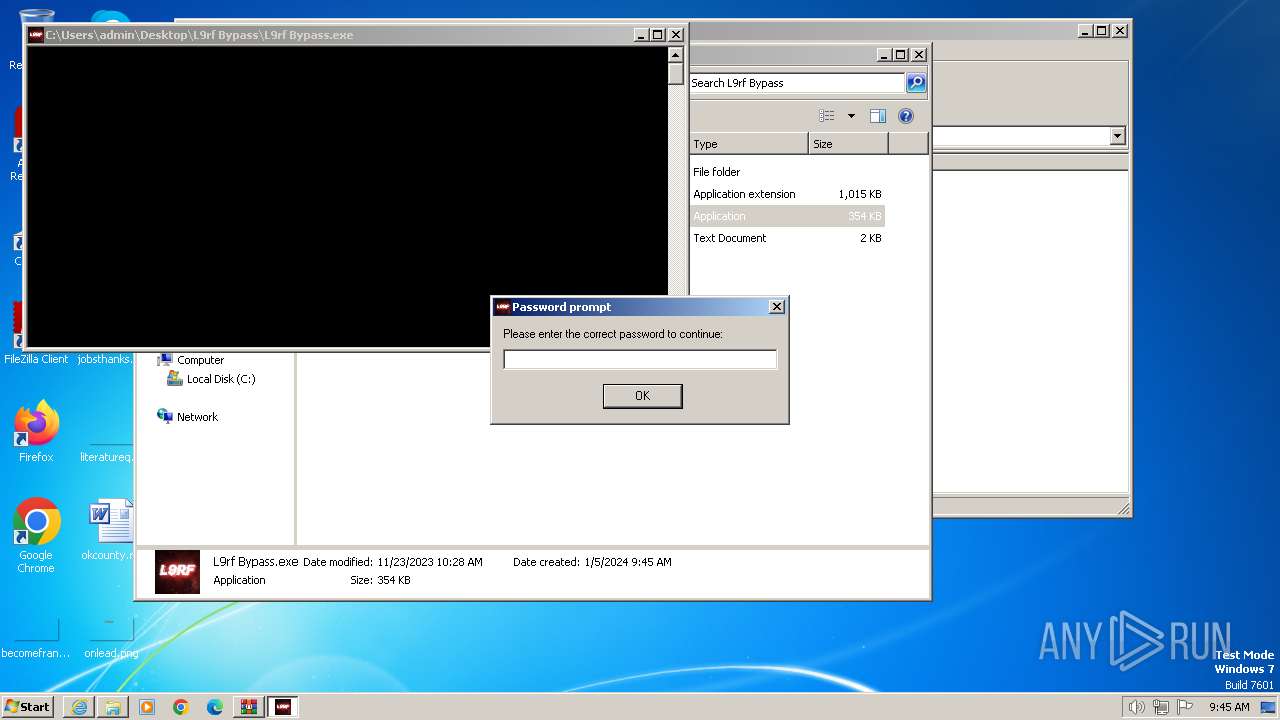Change view using the Explorer view icon
The height and width of the screenshot is (720, 1280).
coord(827,116)
